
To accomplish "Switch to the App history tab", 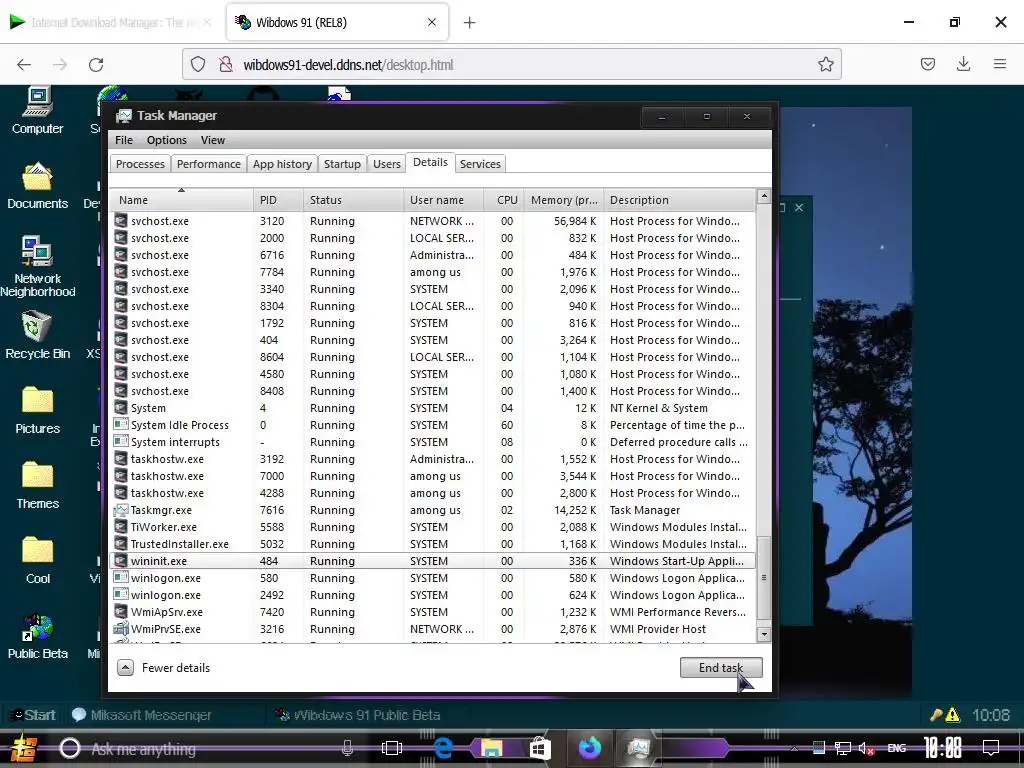I will (x=282, y=164).
